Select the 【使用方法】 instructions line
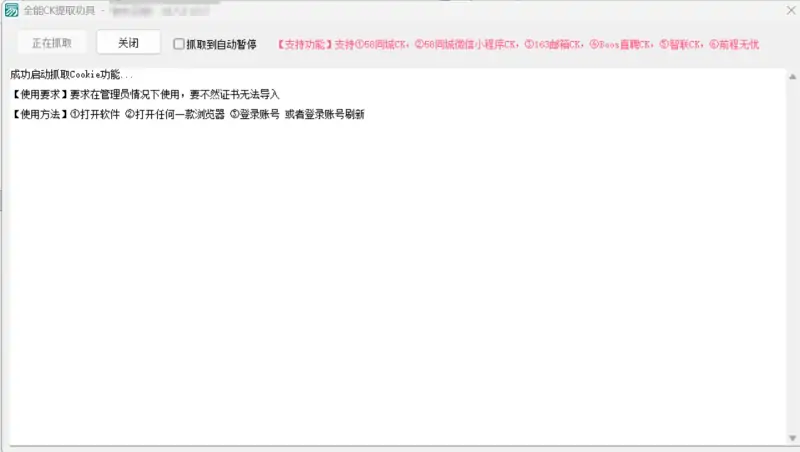The image size is (800, 452). click(186, 115)
